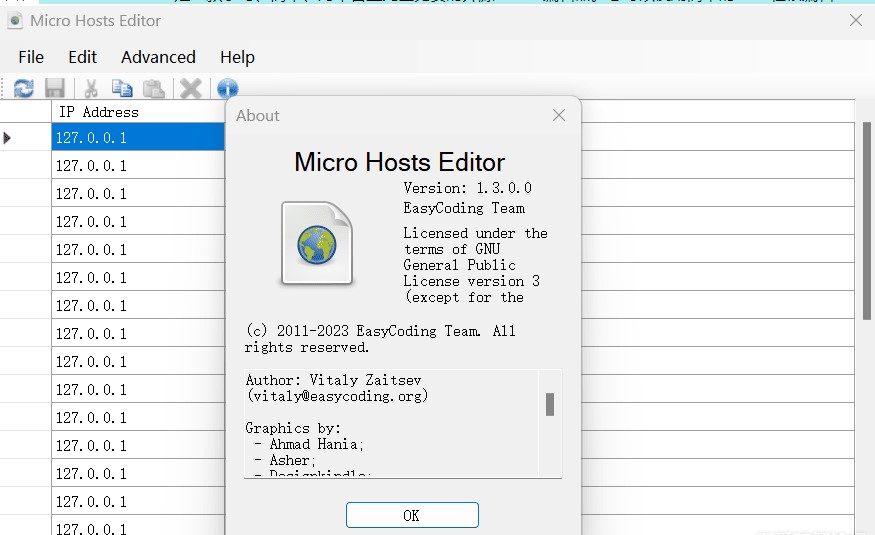
Task: Click the Delete X toolbar icon
Action: [190, 88]
